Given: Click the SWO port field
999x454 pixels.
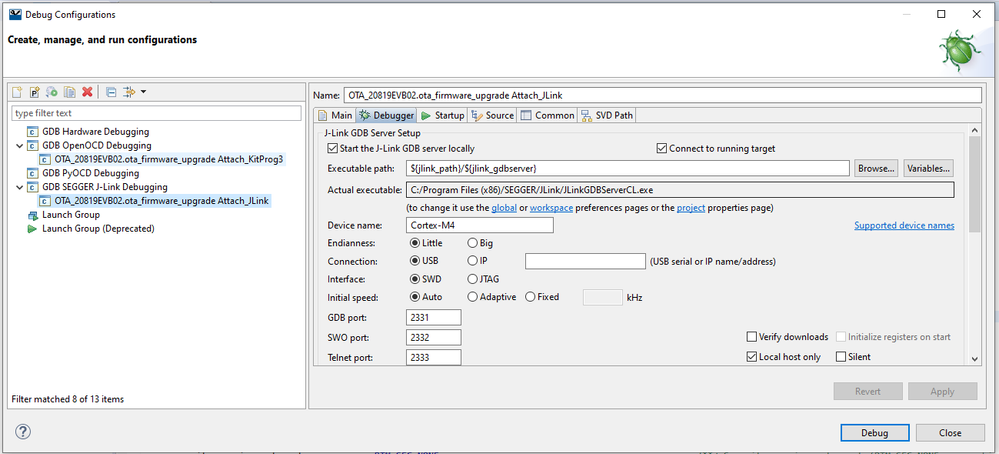Looking at the screenshot, I should pyautogui.click(x=433, y=337).
